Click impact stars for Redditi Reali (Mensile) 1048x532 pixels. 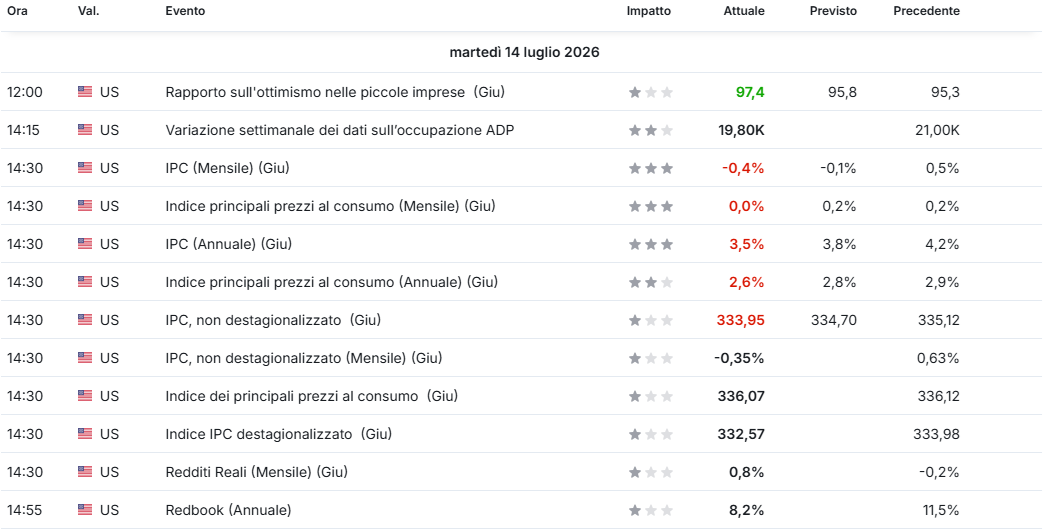pos(651,473)
